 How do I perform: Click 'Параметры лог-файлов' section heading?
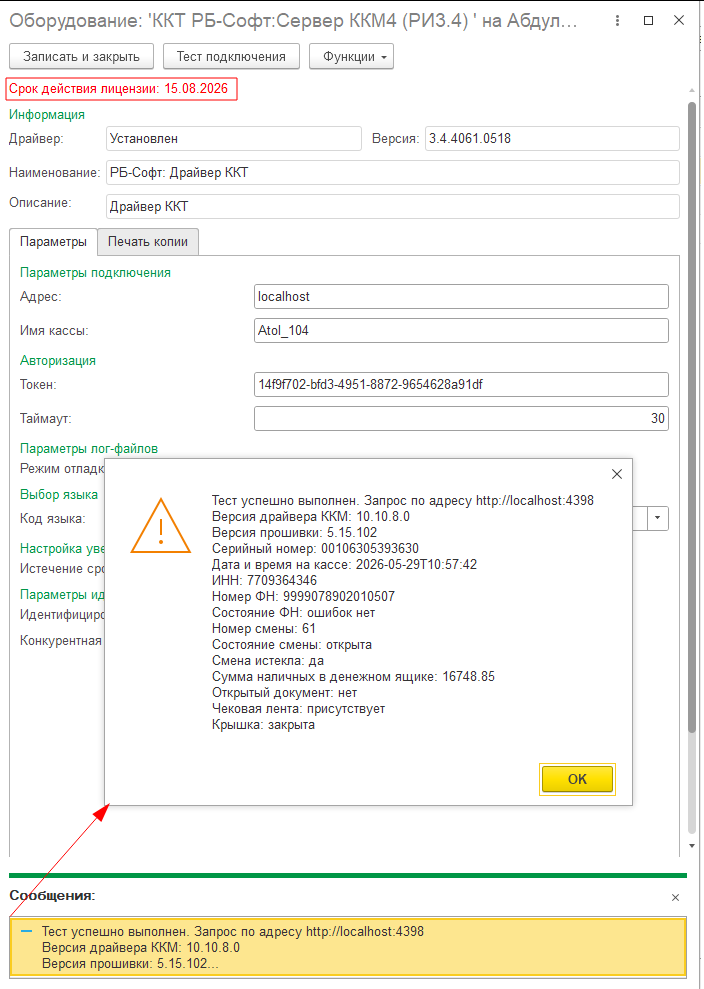[x=89, y=448]
